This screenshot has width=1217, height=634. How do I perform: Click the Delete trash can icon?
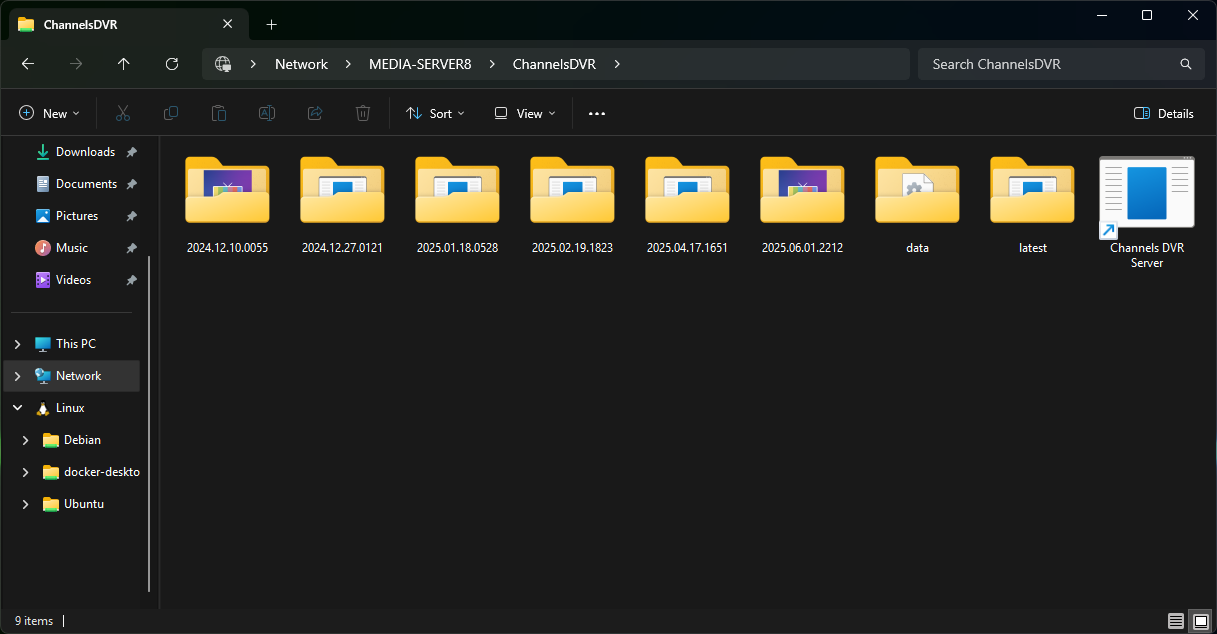(x=363, y=114)
